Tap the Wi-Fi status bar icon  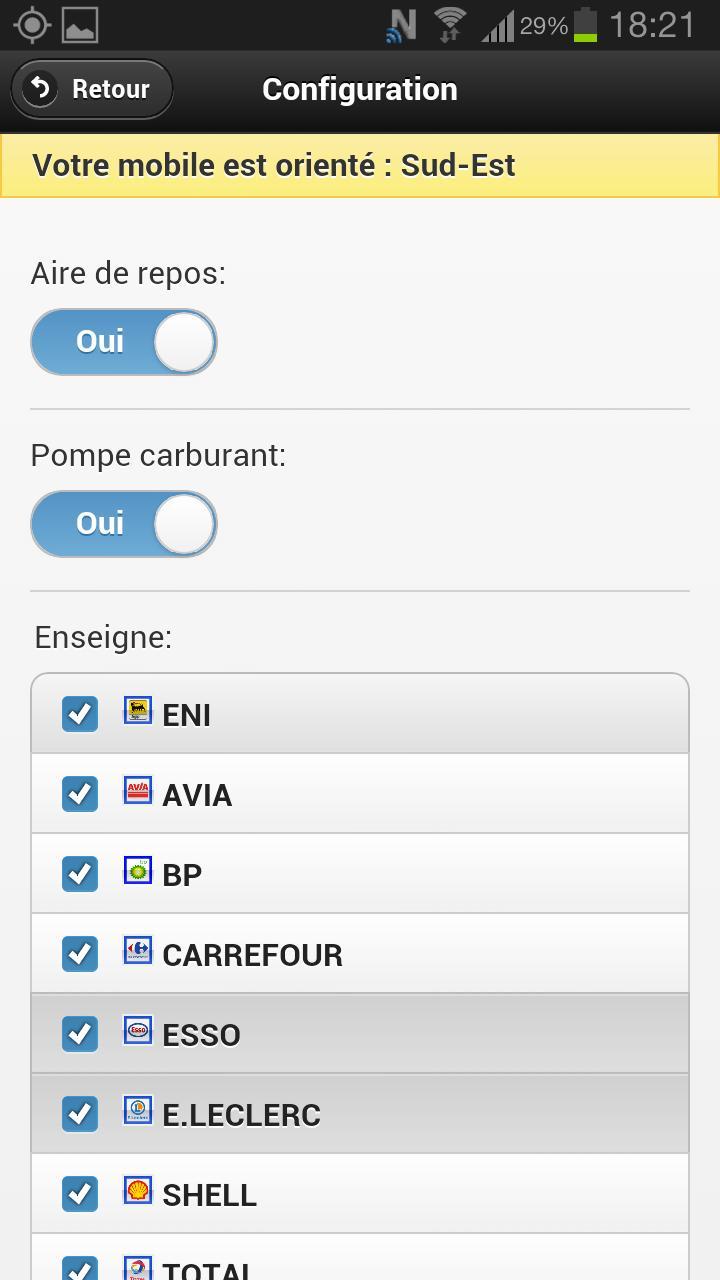pyautogui.click(x=451, y=24)
